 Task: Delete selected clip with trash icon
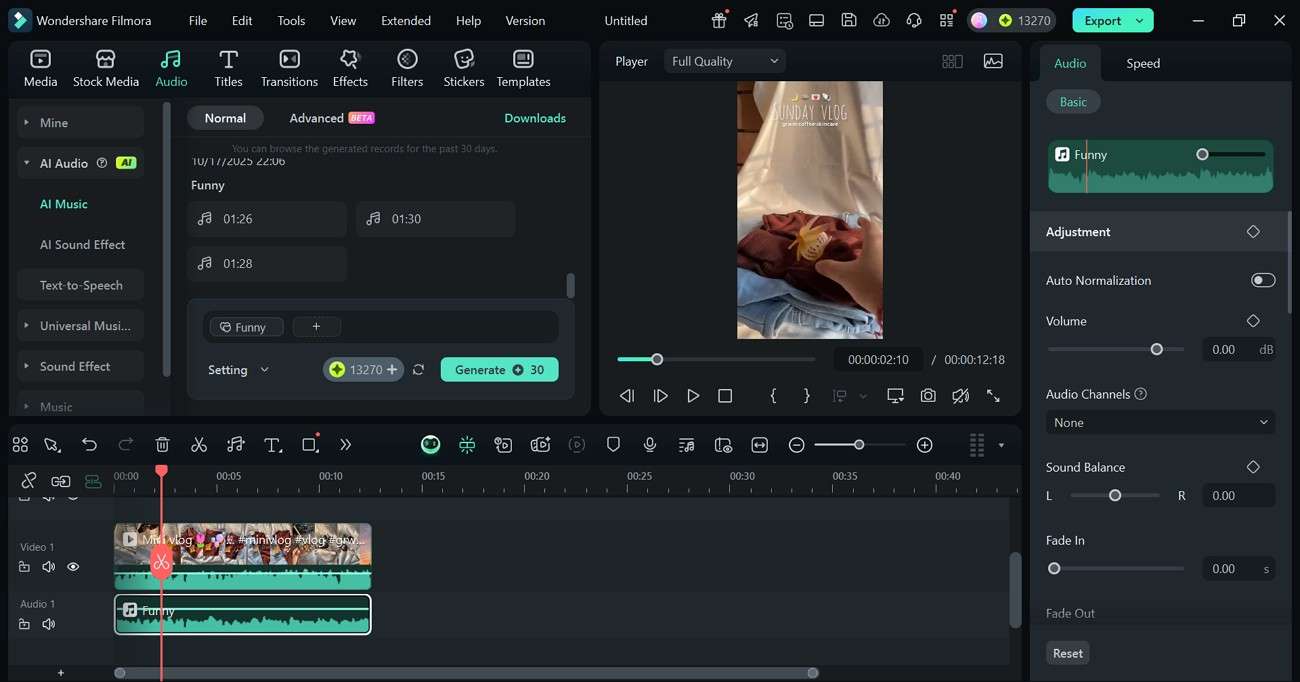tap(163, 445)
